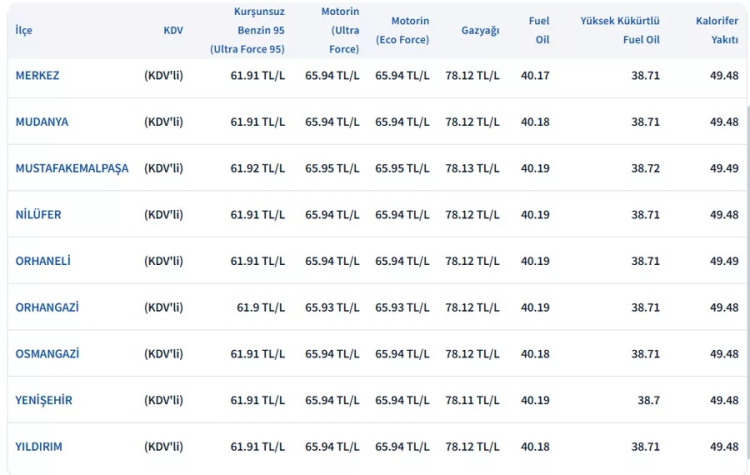Image resolution: width=750 pixels, height=475 pixels.
Task: Click the table's vertical scrollbar
Action: [x=745, y=250]
